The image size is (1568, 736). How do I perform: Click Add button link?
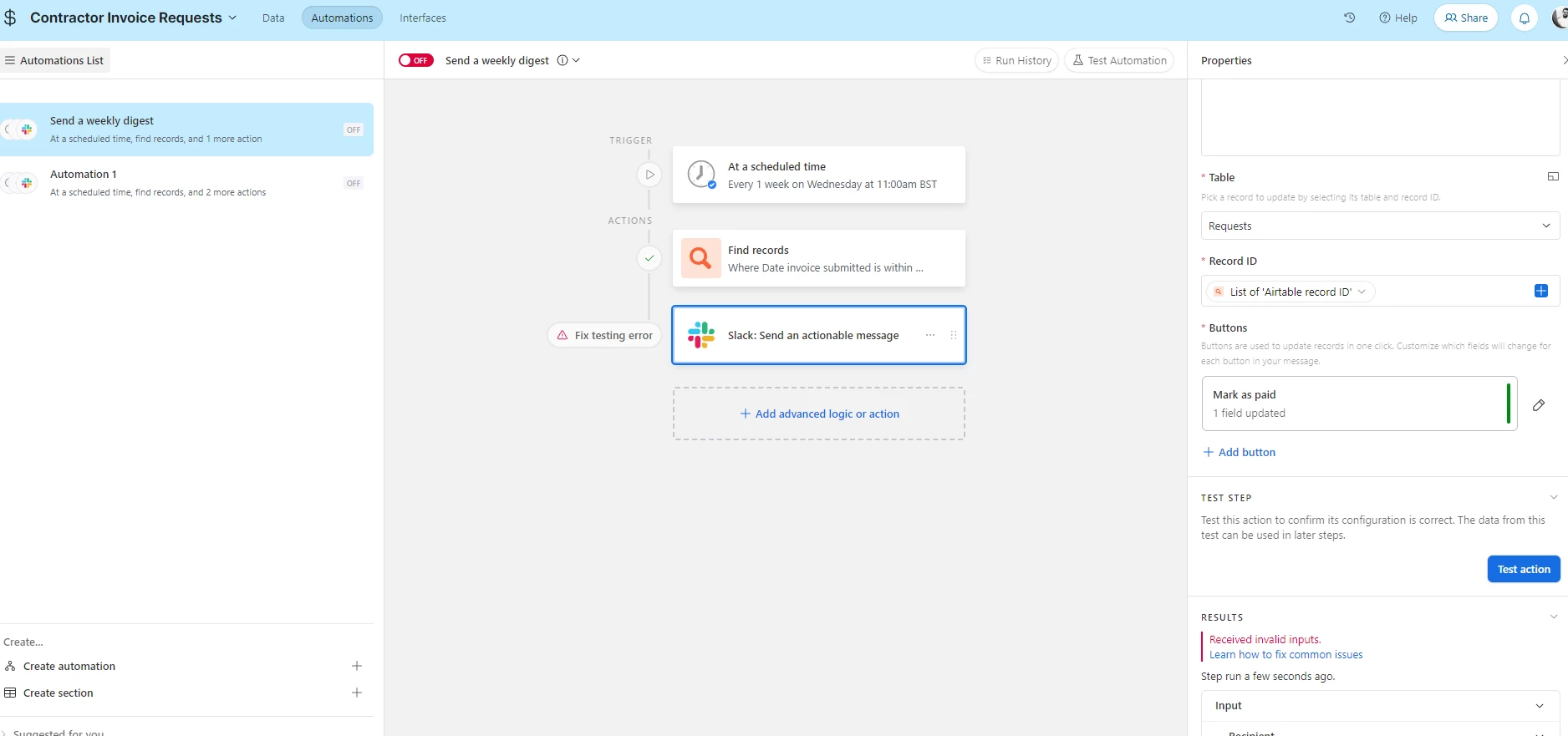tap(1239, 452)
